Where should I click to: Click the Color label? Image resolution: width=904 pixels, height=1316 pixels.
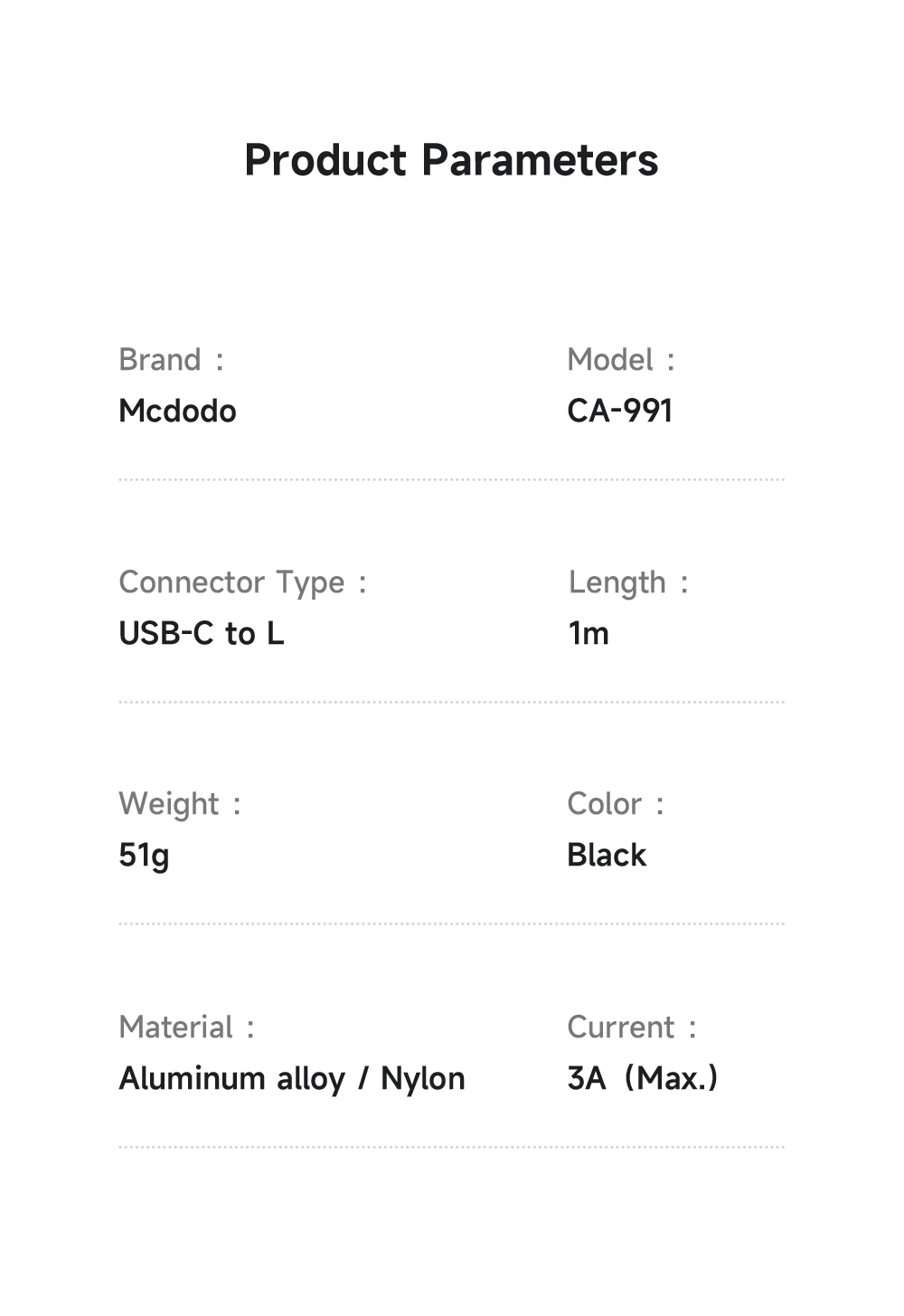tap(605, 804)
